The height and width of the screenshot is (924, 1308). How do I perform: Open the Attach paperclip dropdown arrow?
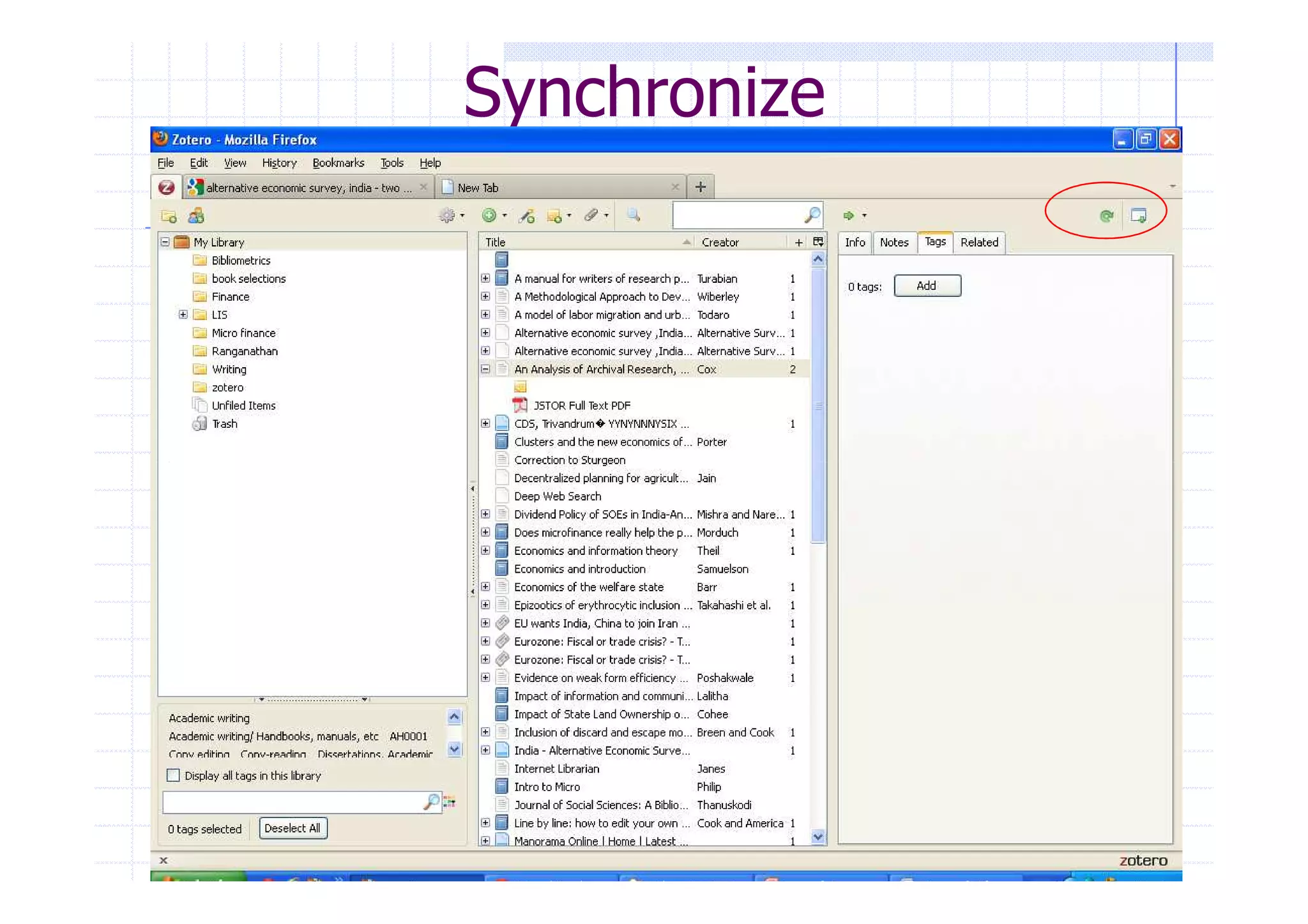pos(607,216)
